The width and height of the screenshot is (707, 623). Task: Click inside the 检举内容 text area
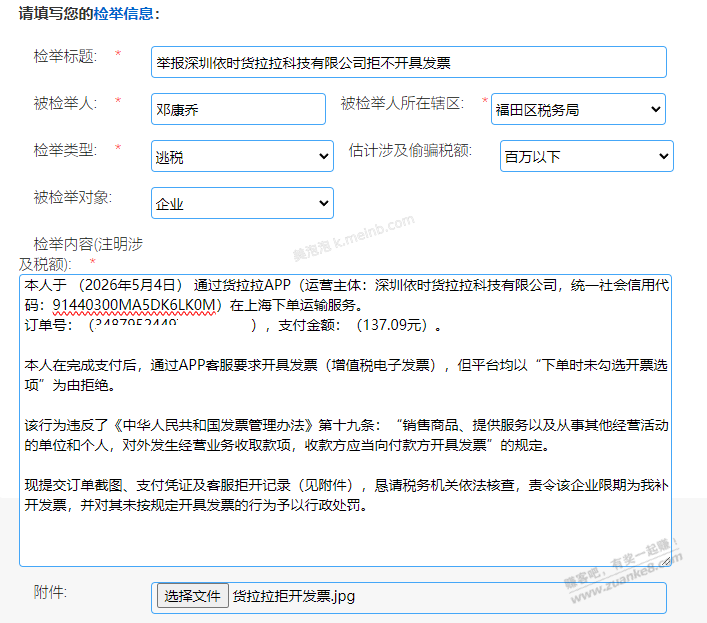pos(345,420)
